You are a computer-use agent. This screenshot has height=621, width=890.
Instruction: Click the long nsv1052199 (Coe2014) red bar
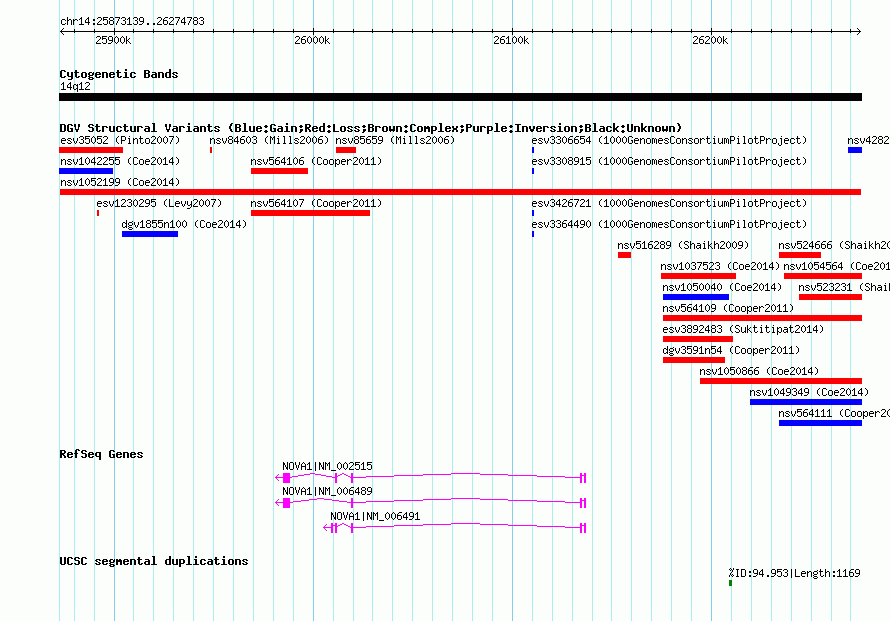click(460, 192)
